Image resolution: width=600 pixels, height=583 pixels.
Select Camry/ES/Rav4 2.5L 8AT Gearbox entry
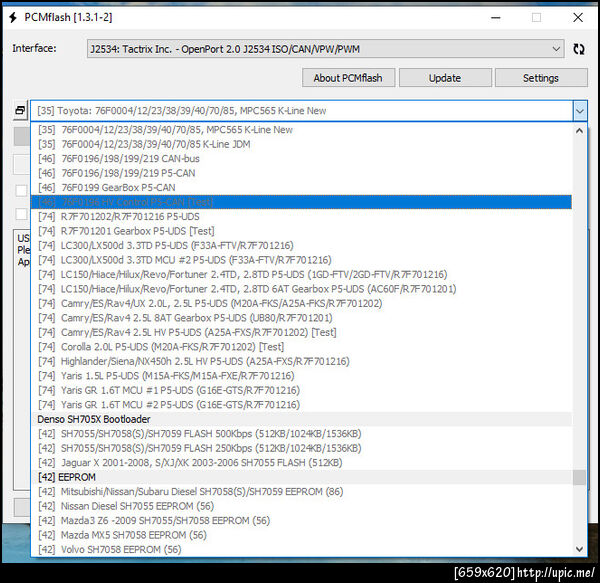point(301,318)
